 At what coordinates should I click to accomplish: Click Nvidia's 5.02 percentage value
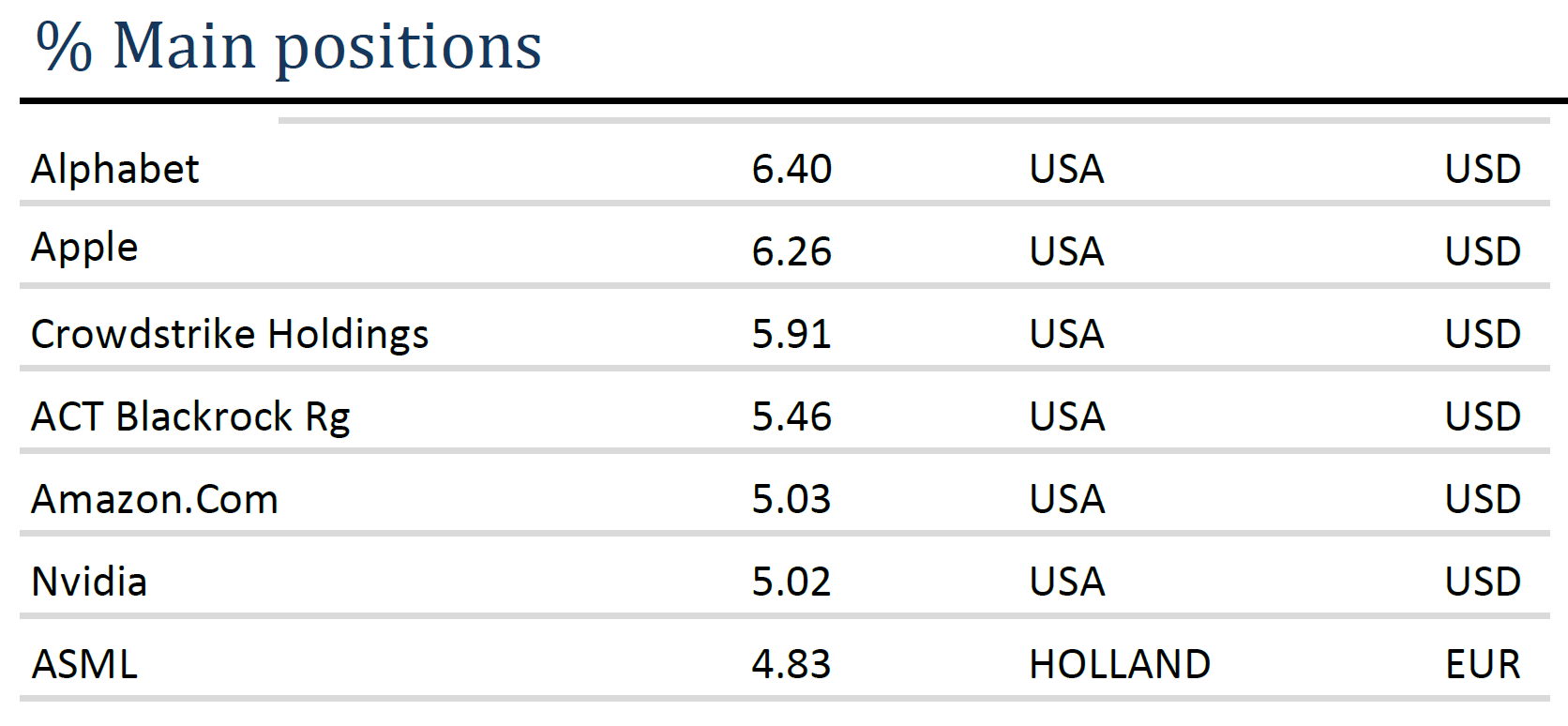pyautogui.click(x=792, y=582)
